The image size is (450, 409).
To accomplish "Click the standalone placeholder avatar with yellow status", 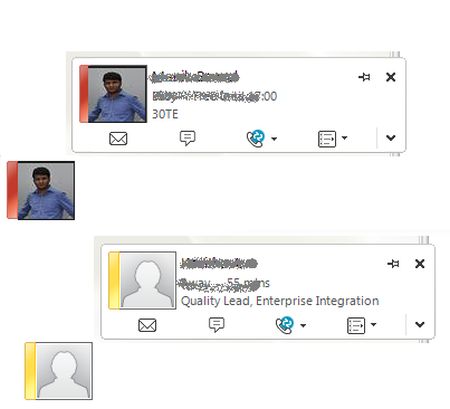I will pos(59,371).
